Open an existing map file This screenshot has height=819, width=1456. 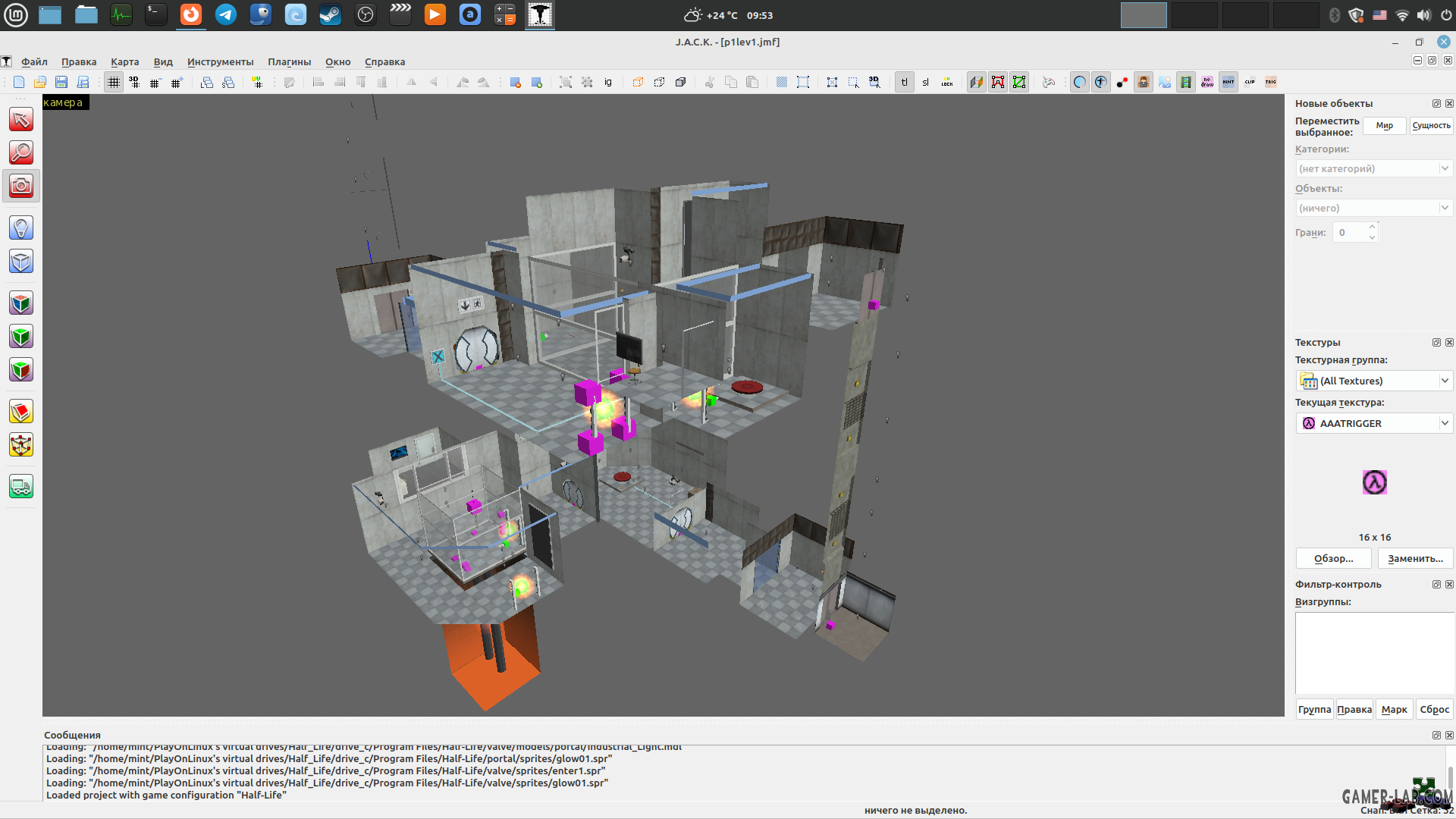tap(40, 82)
